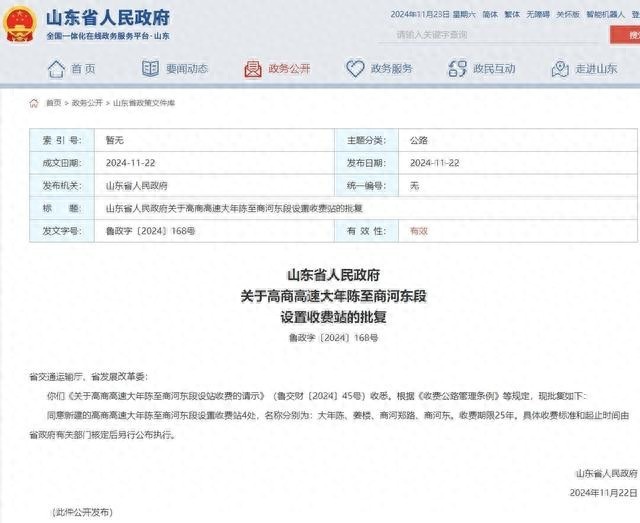640x523 pixels.
Task: Switch to 简体 simplified Chinese
Action: [490, 14]
